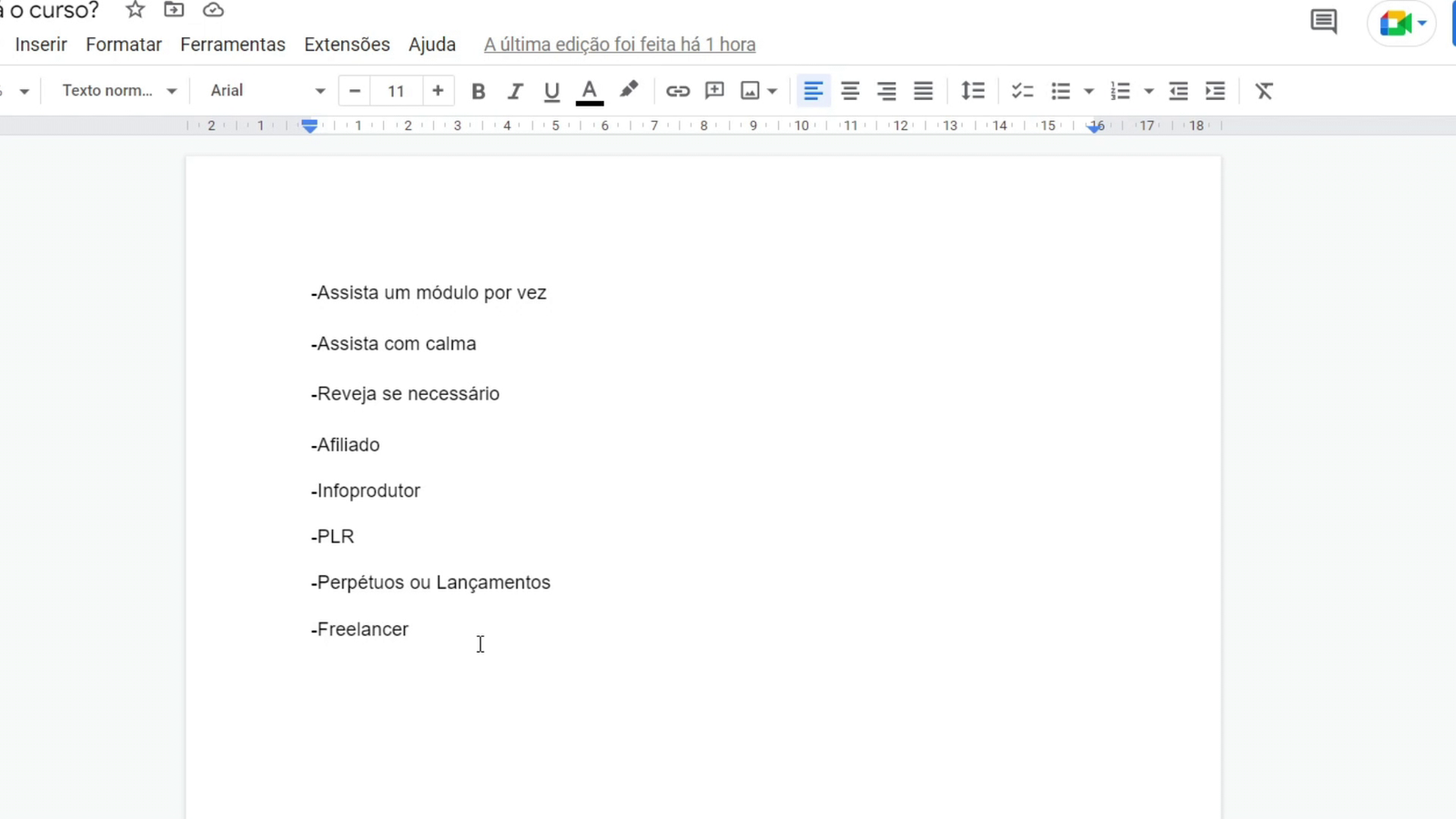
Task: Apply bulleted list
Action: point(1060,91)
